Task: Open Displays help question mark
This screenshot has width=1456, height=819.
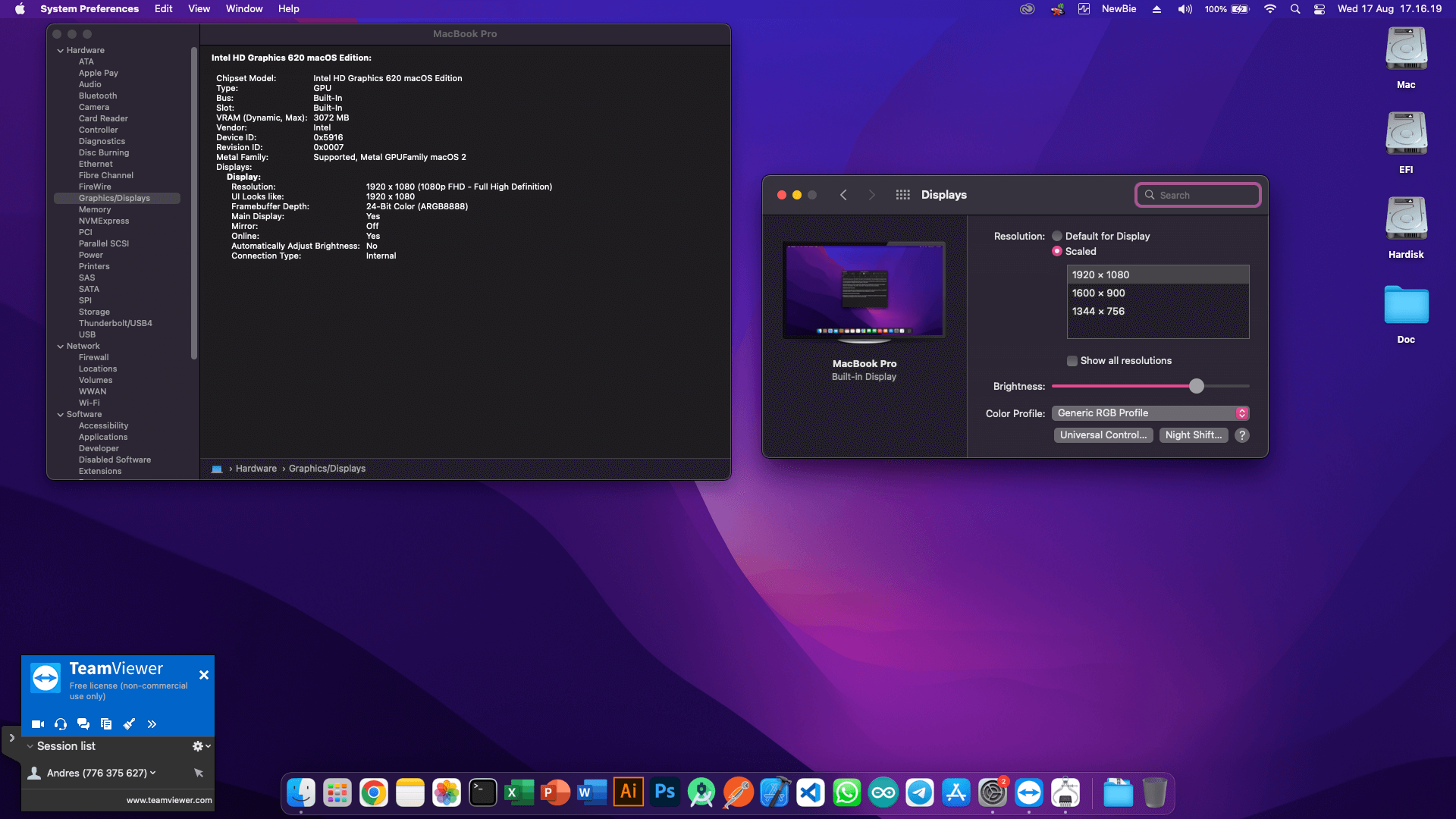Action: click(1242, 435)
